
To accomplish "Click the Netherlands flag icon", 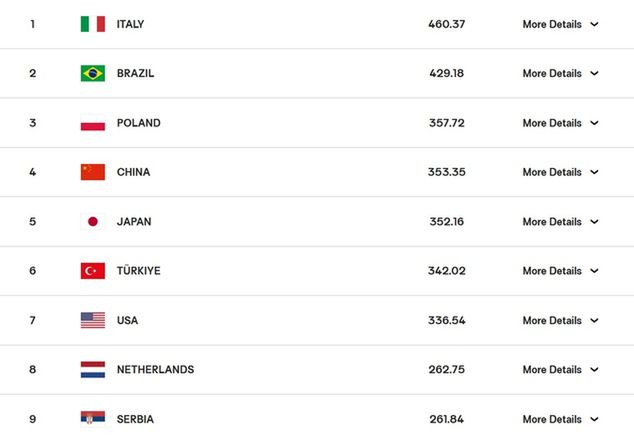I will point(93,369).
